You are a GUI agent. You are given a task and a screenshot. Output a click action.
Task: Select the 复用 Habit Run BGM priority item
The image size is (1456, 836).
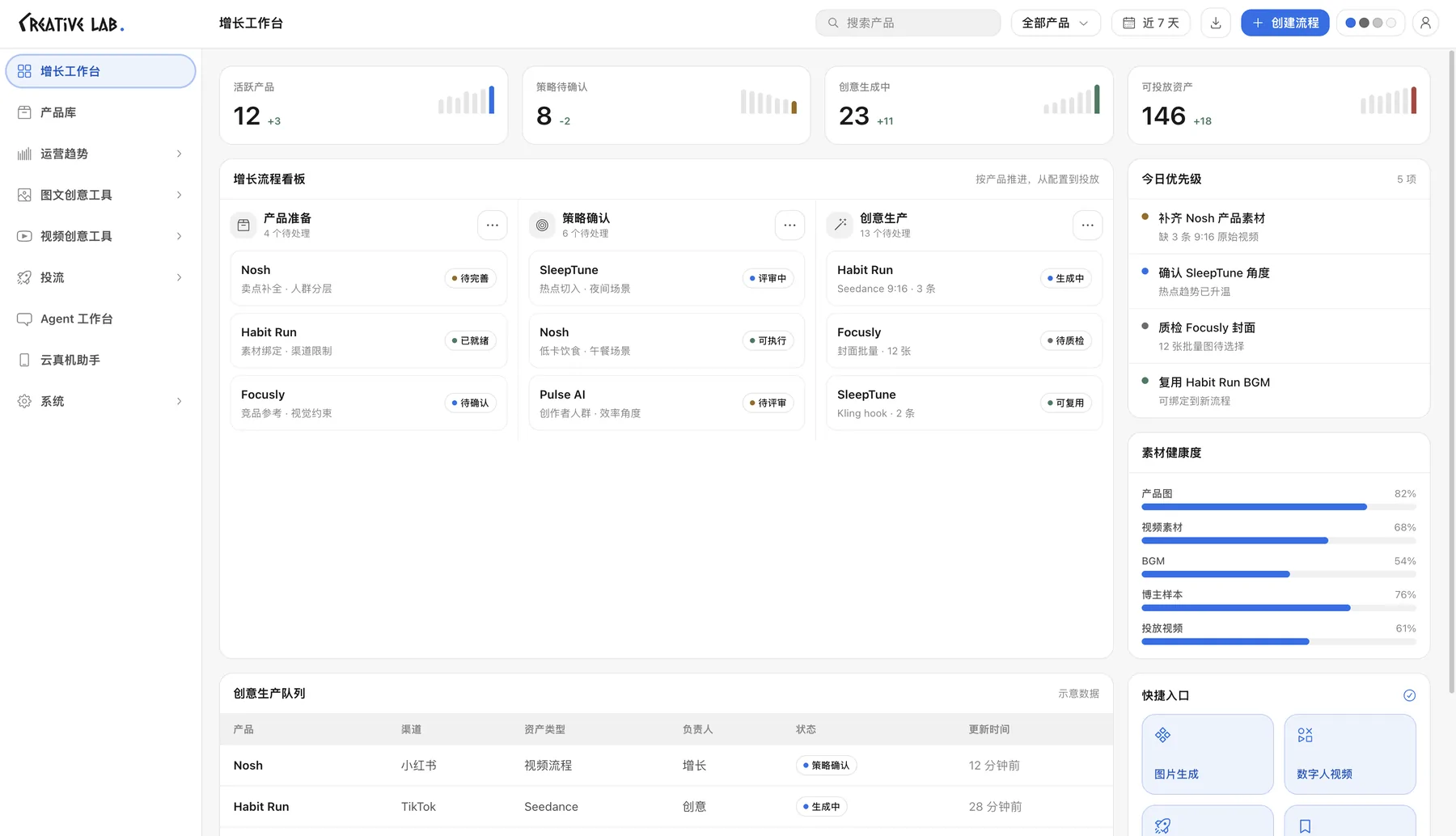click(1278, 391)
